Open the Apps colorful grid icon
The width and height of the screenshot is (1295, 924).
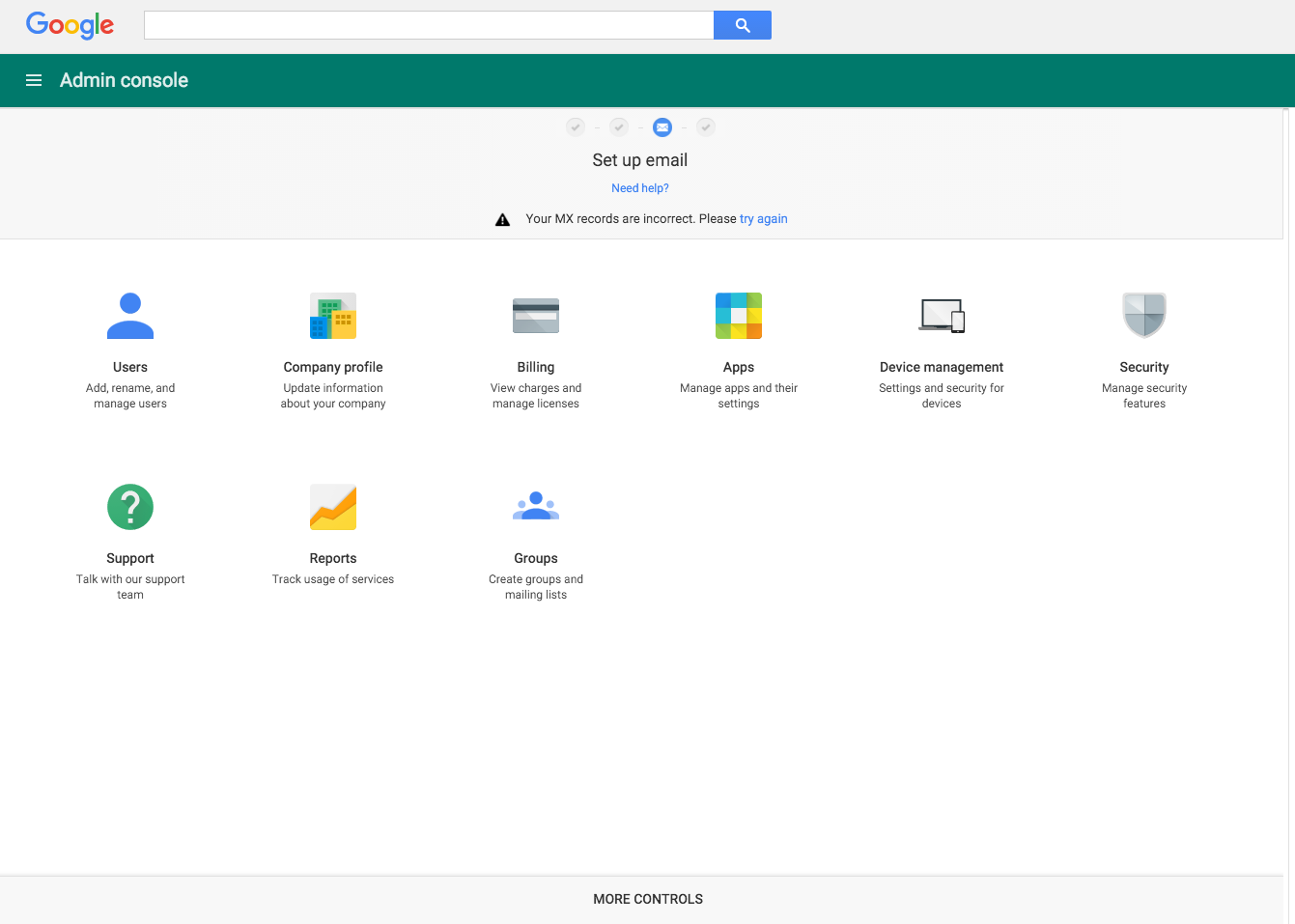point(739,316)
